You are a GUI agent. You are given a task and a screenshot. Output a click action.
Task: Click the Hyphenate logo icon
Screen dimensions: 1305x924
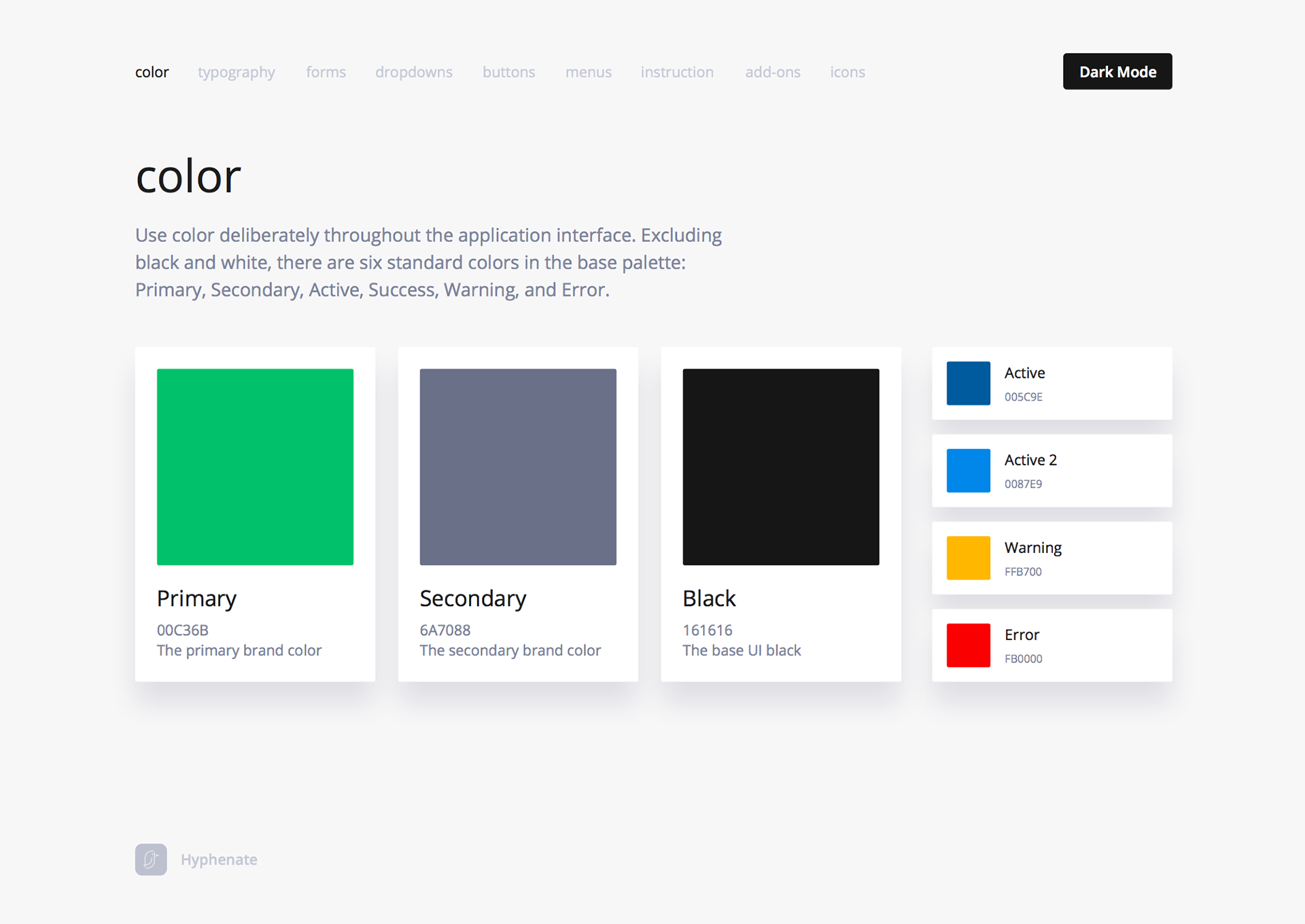[151, 859]
